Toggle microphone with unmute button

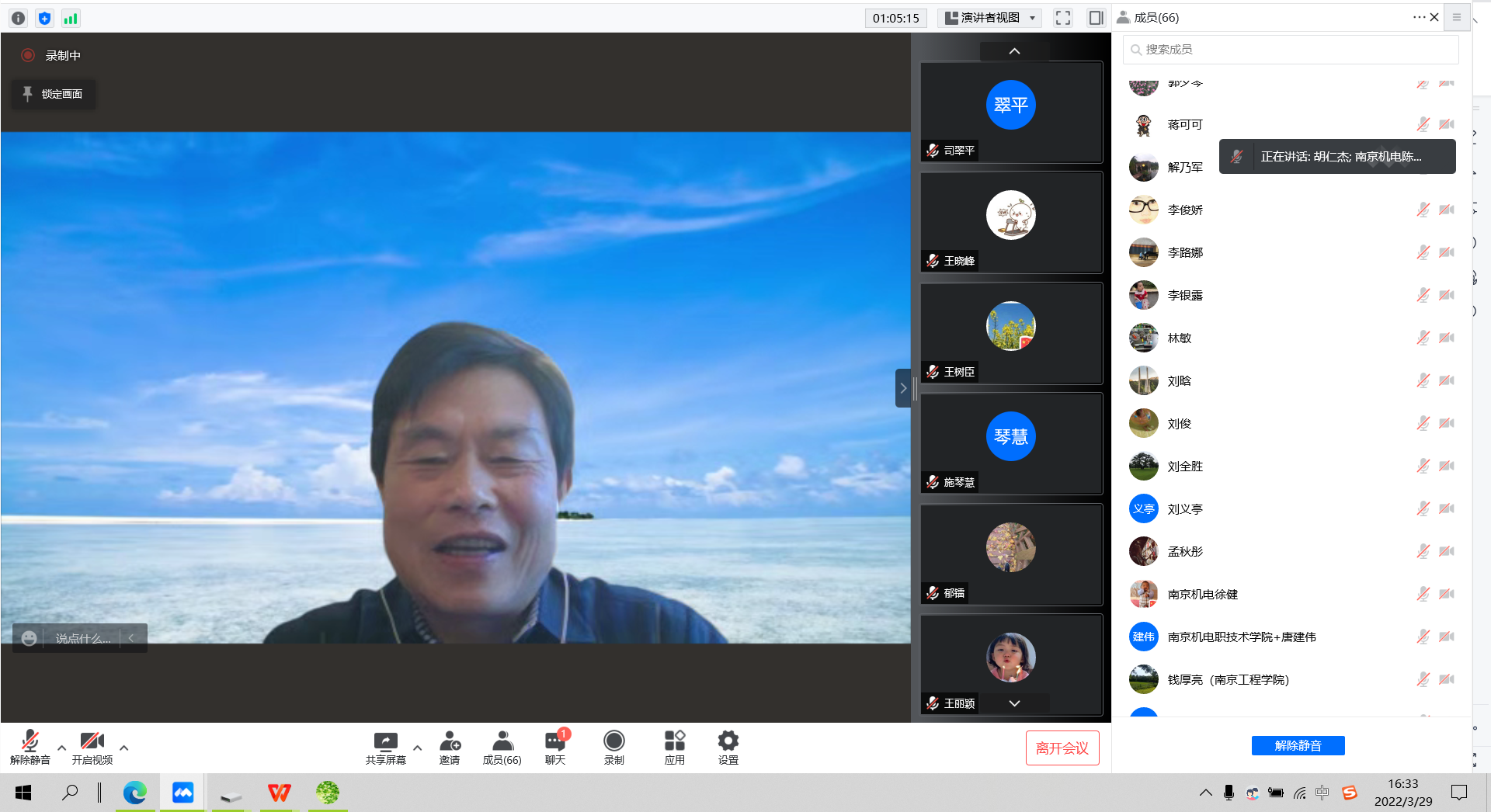tap(30, 747)
